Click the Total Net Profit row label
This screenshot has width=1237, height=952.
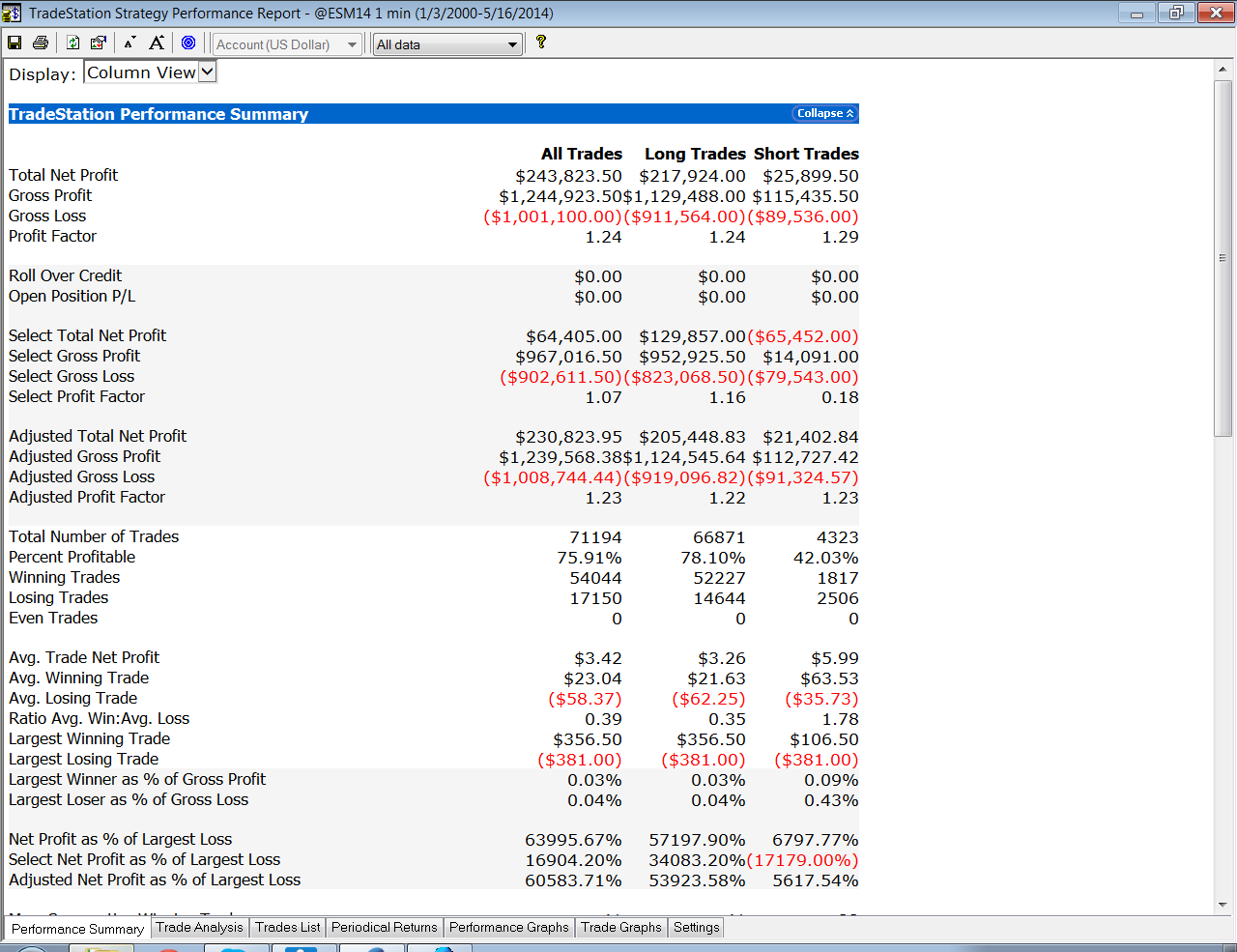coord(64,175)
